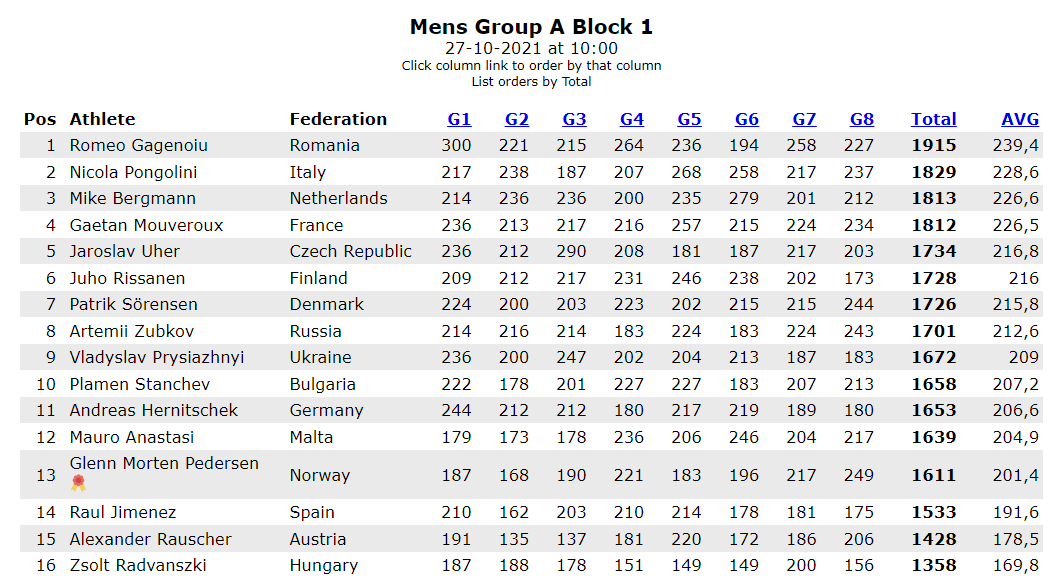Click the G4 column header link
This screenshot has width=1059, height=588.
tap(632, 119)
